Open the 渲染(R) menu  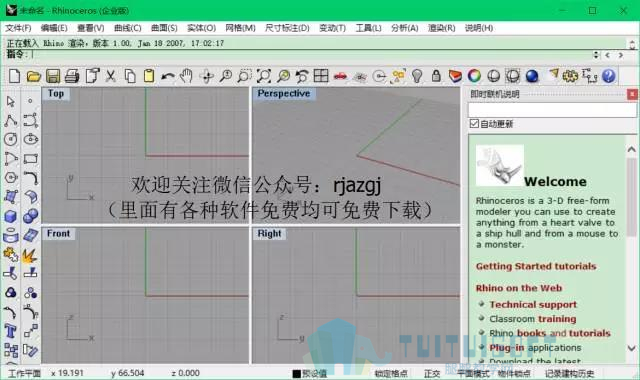click(442, 28)
